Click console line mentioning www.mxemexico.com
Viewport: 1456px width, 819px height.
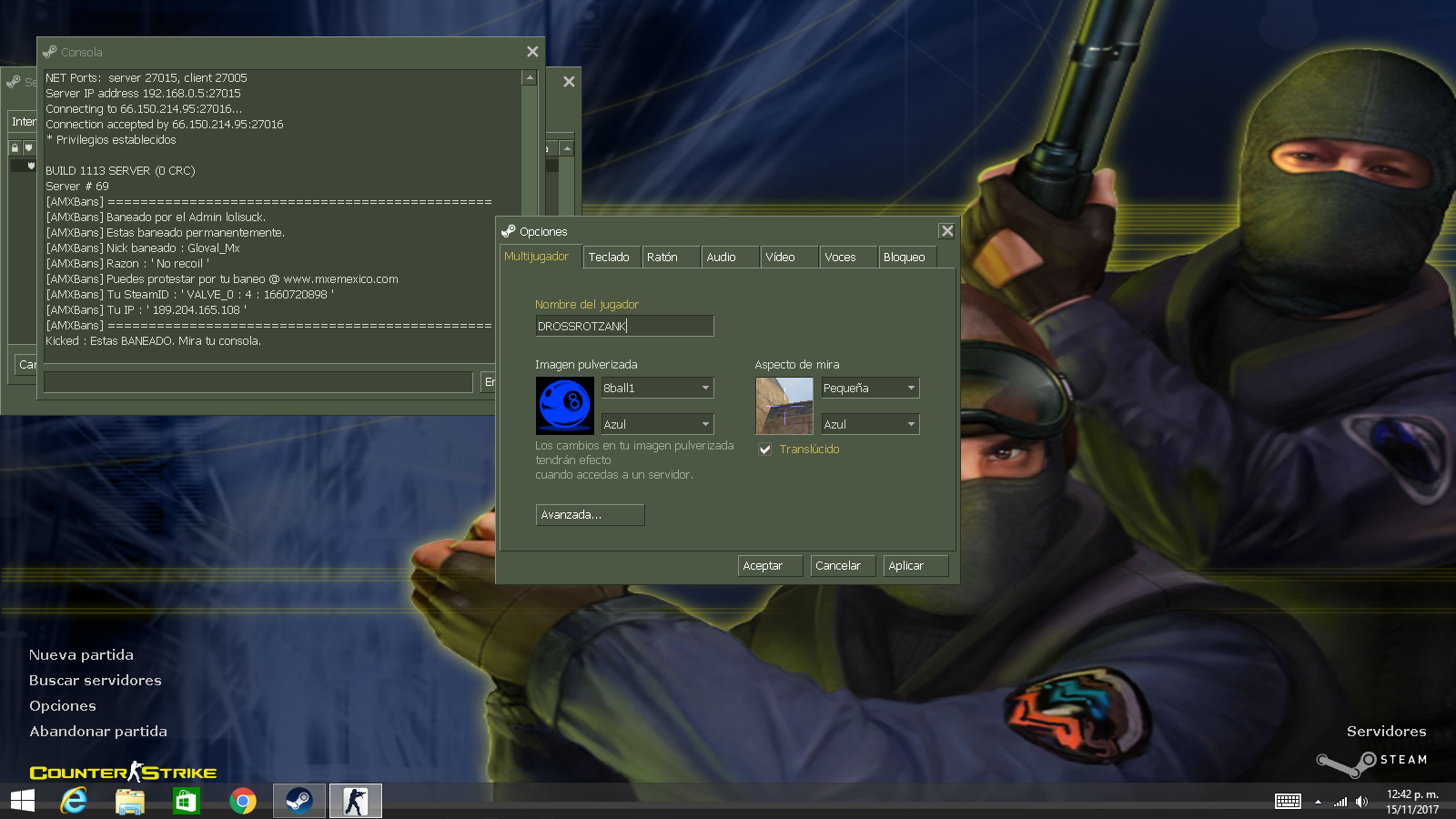222,279
